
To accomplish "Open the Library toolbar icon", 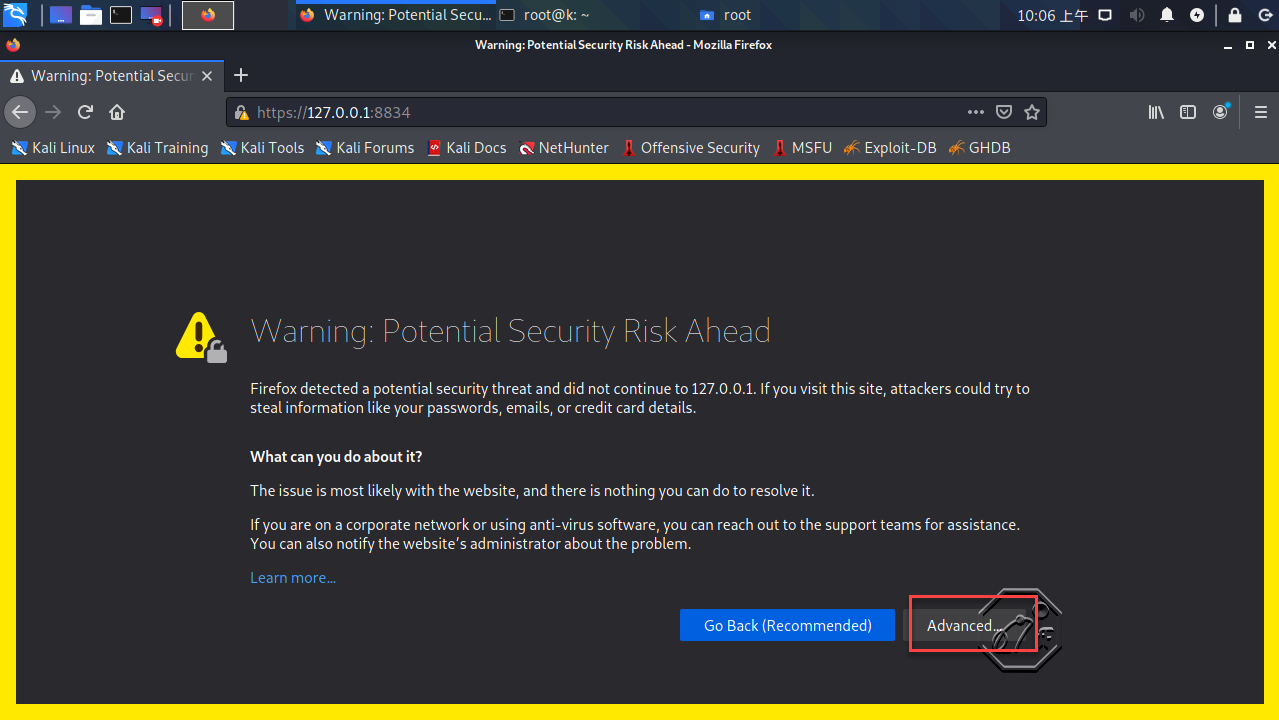I will [x=1156, y=112].
